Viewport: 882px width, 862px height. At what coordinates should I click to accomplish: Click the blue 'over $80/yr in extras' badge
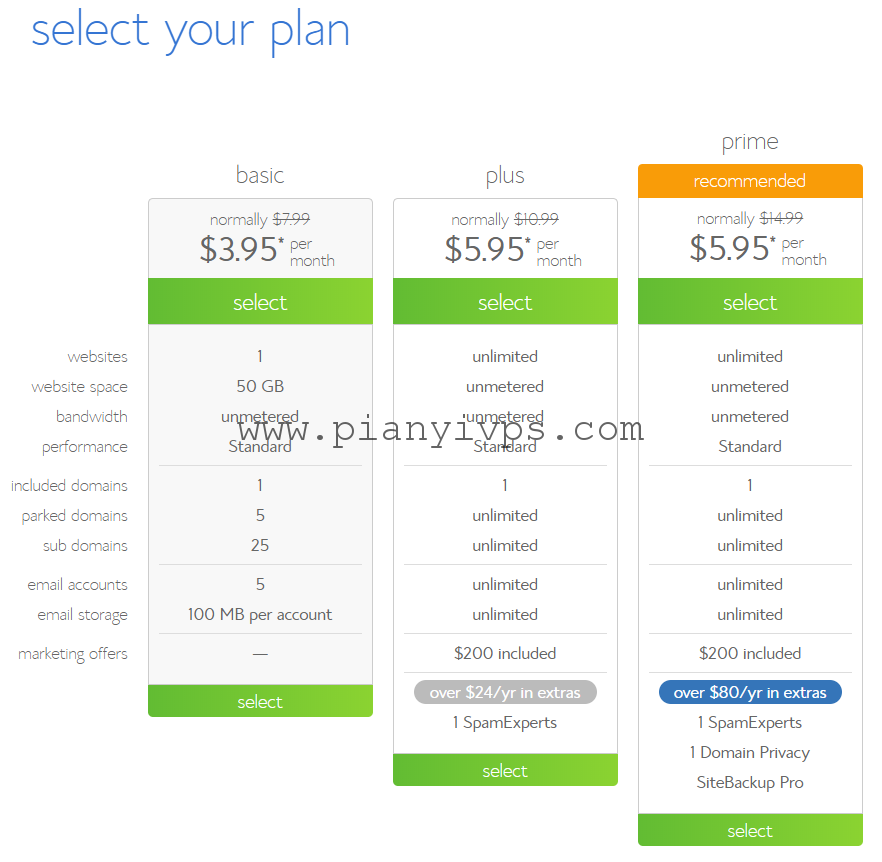(750, 692)
